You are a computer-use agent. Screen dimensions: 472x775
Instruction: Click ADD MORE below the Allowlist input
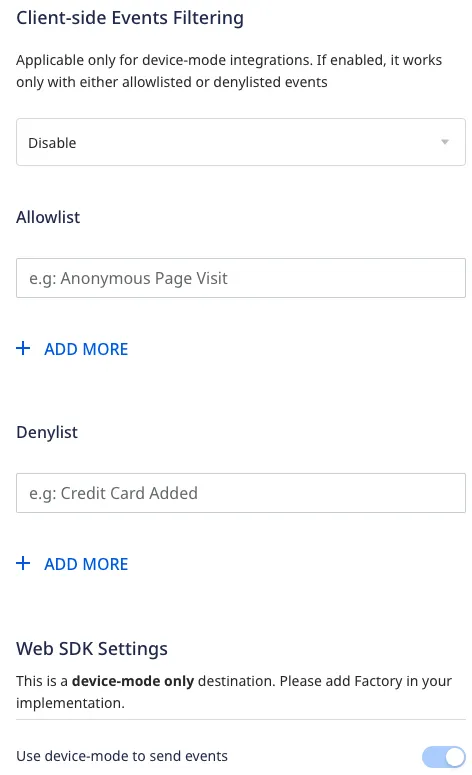point(86,349)
